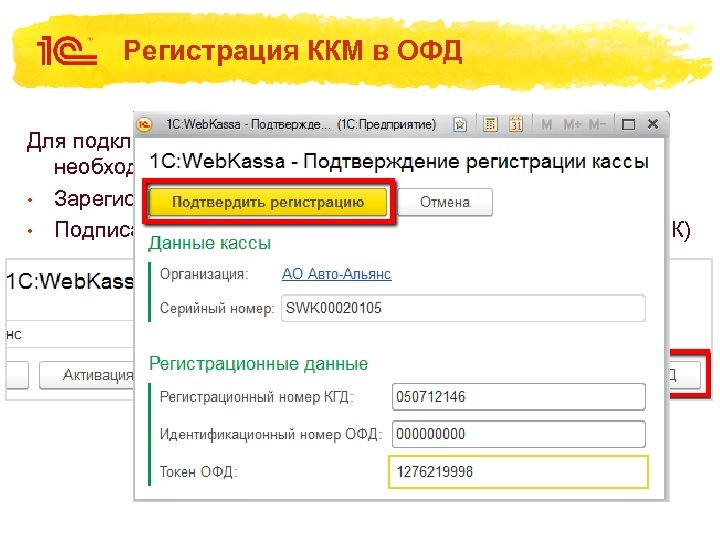Image resolution: width=720 pixels, height=540 pixels.
Task: Click the Регистрационные данные section heading
Action: [259, 364]
